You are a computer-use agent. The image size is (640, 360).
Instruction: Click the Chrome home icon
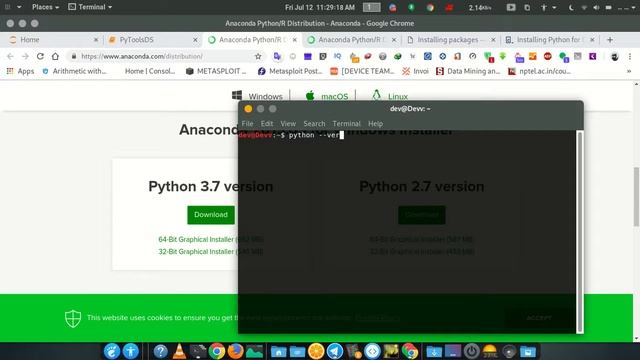coord(55,56)
